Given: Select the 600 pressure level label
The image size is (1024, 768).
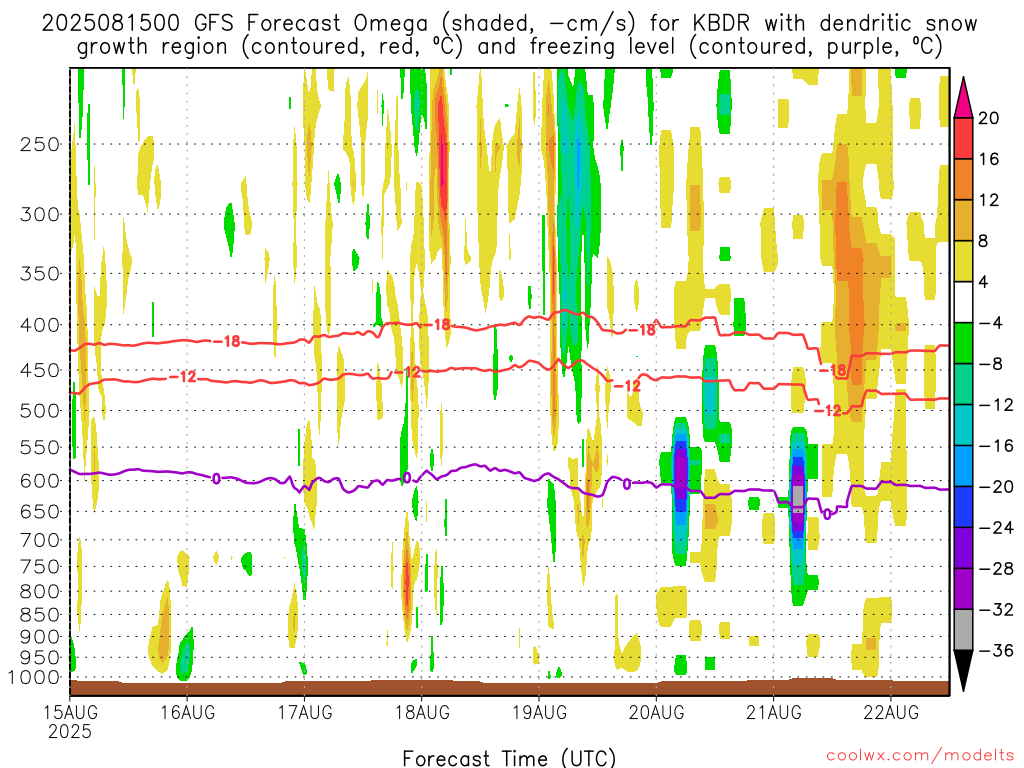Looking at the screenshot, I should [x=39, y=481].
